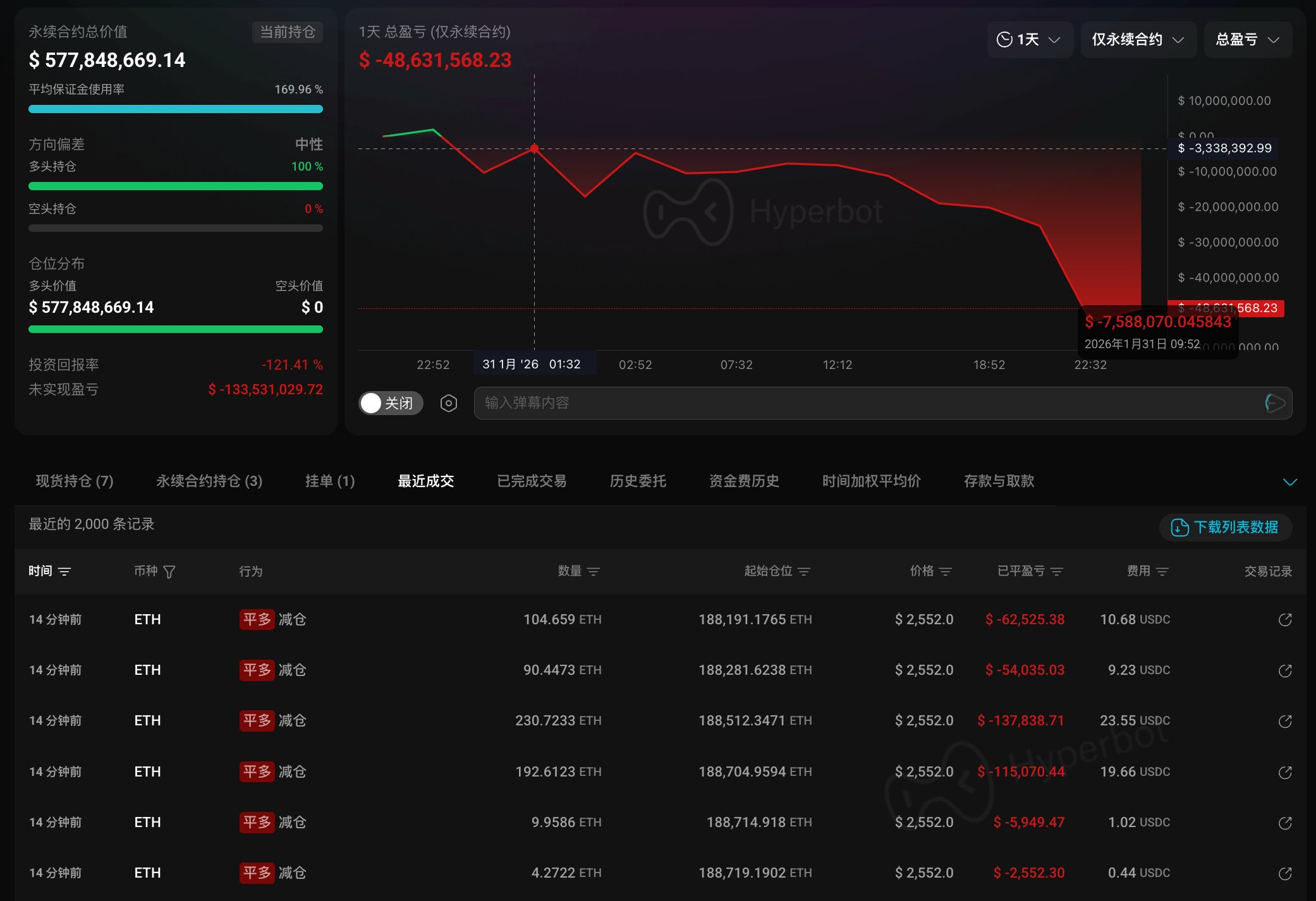This screenshot has height=901, width=1316.
Task: Toggle the bullet-comment switch labeled 关闭
Action: coord(390,403)
